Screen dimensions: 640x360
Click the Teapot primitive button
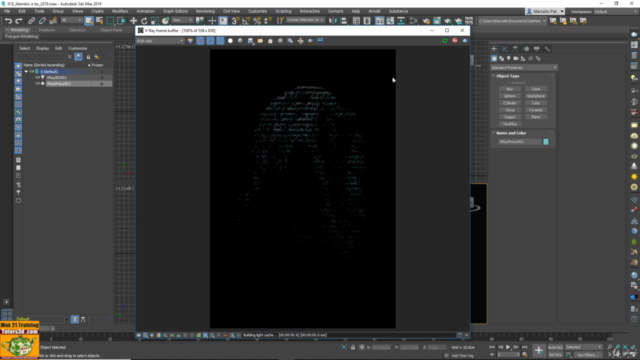coord(510,117)
